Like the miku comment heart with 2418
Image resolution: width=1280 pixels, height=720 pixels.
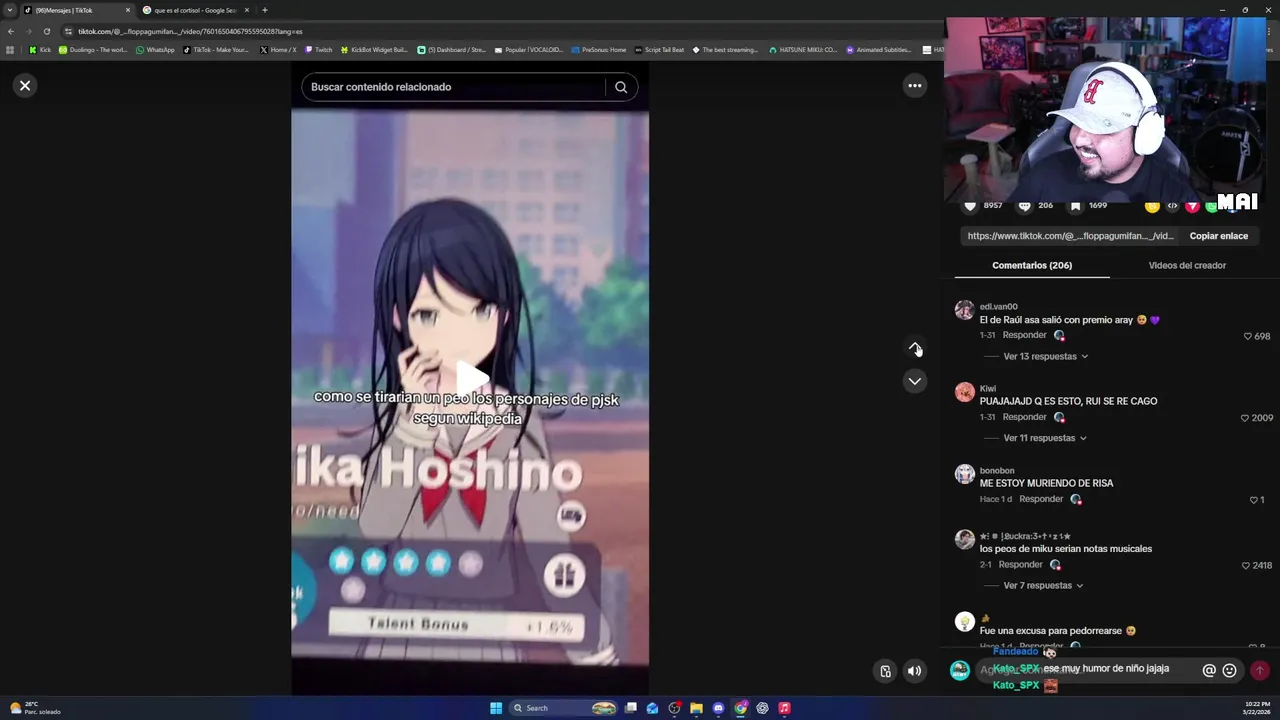click(1245, 566)
